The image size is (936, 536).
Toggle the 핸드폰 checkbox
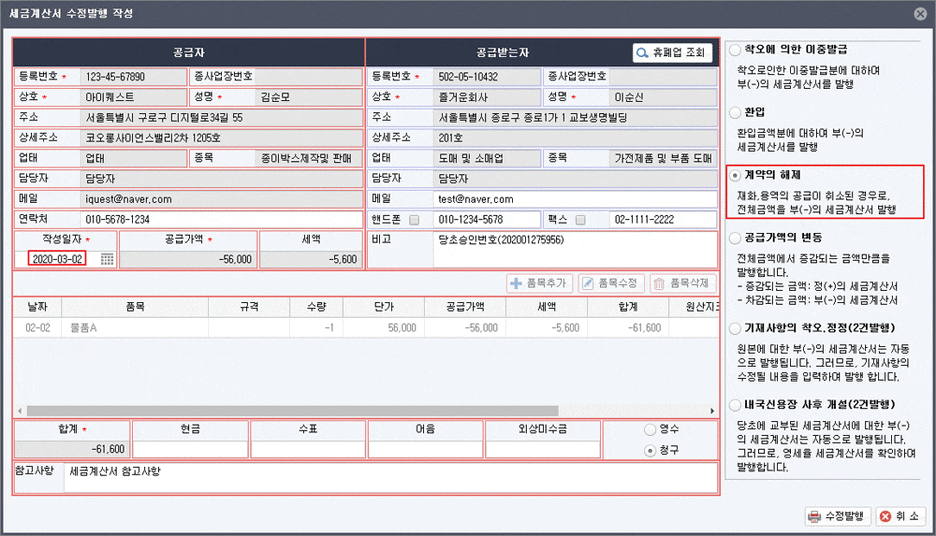pos(414,220)
